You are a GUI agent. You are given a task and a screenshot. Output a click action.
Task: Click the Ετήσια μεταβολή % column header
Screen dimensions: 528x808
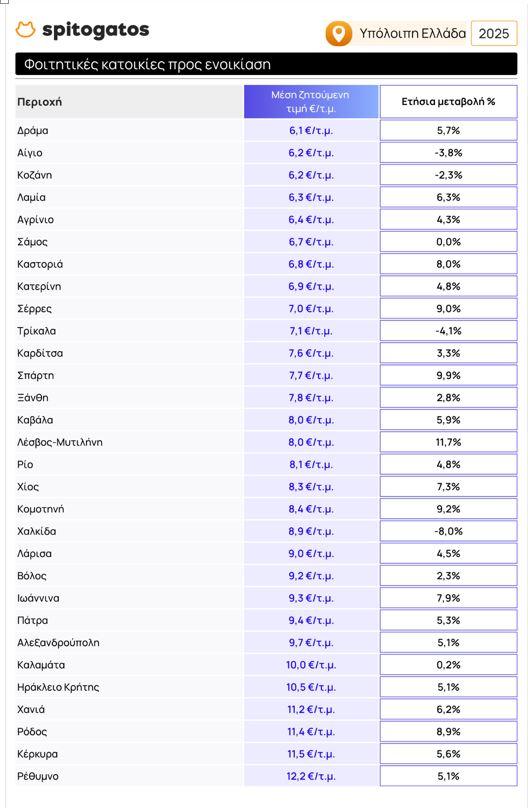(448, 102)
